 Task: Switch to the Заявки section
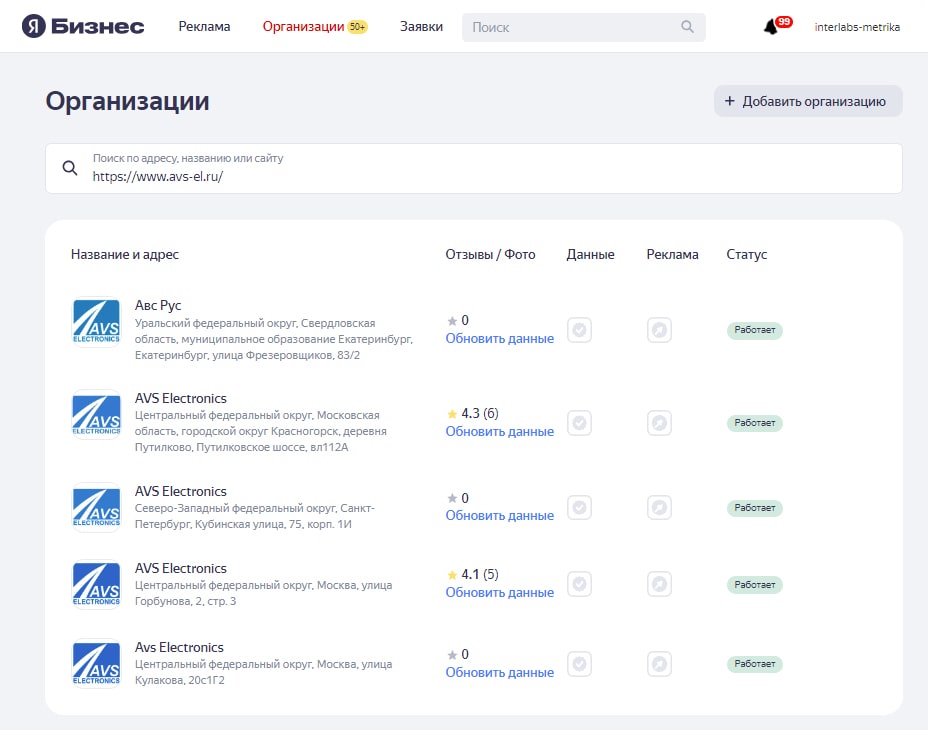click(421, 27)
